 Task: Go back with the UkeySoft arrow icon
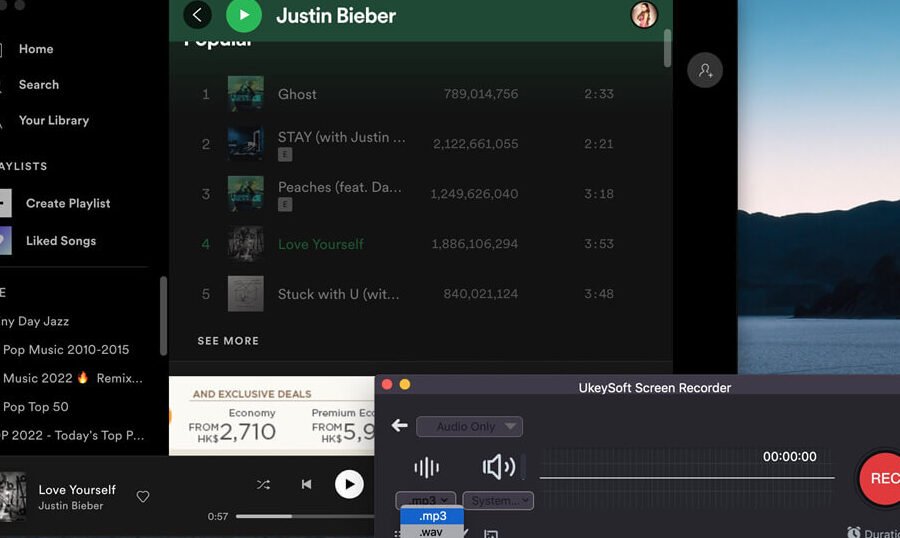pos(399,425)
